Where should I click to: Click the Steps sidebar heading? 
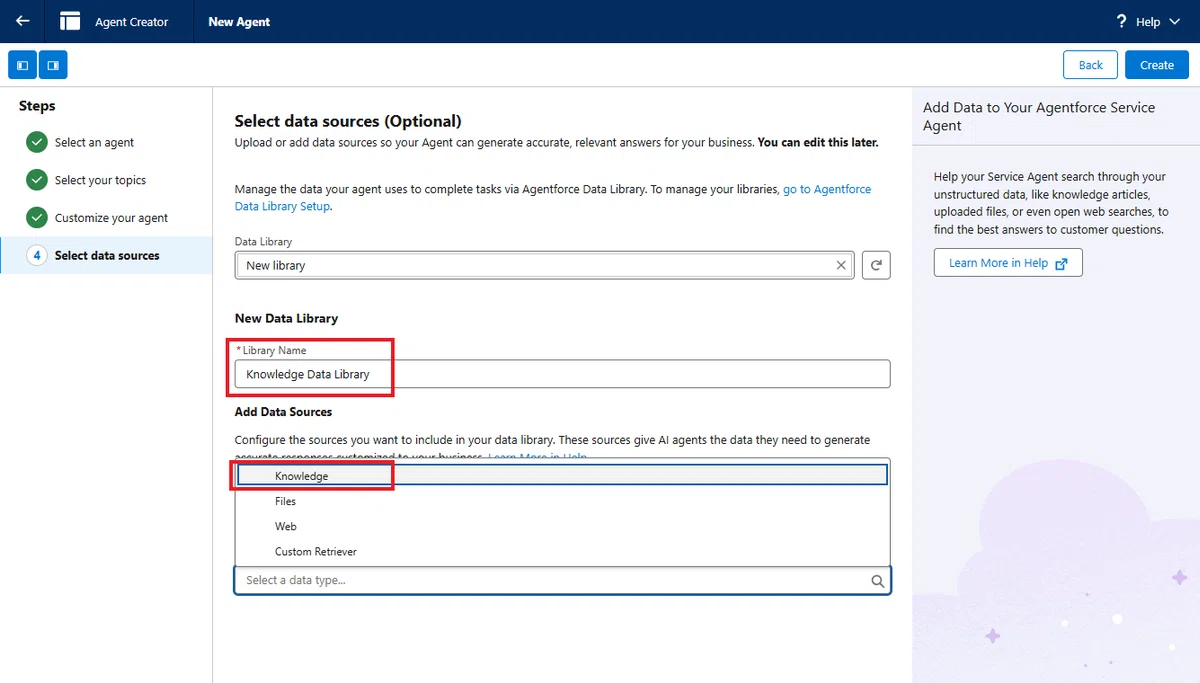coord(37,106)
